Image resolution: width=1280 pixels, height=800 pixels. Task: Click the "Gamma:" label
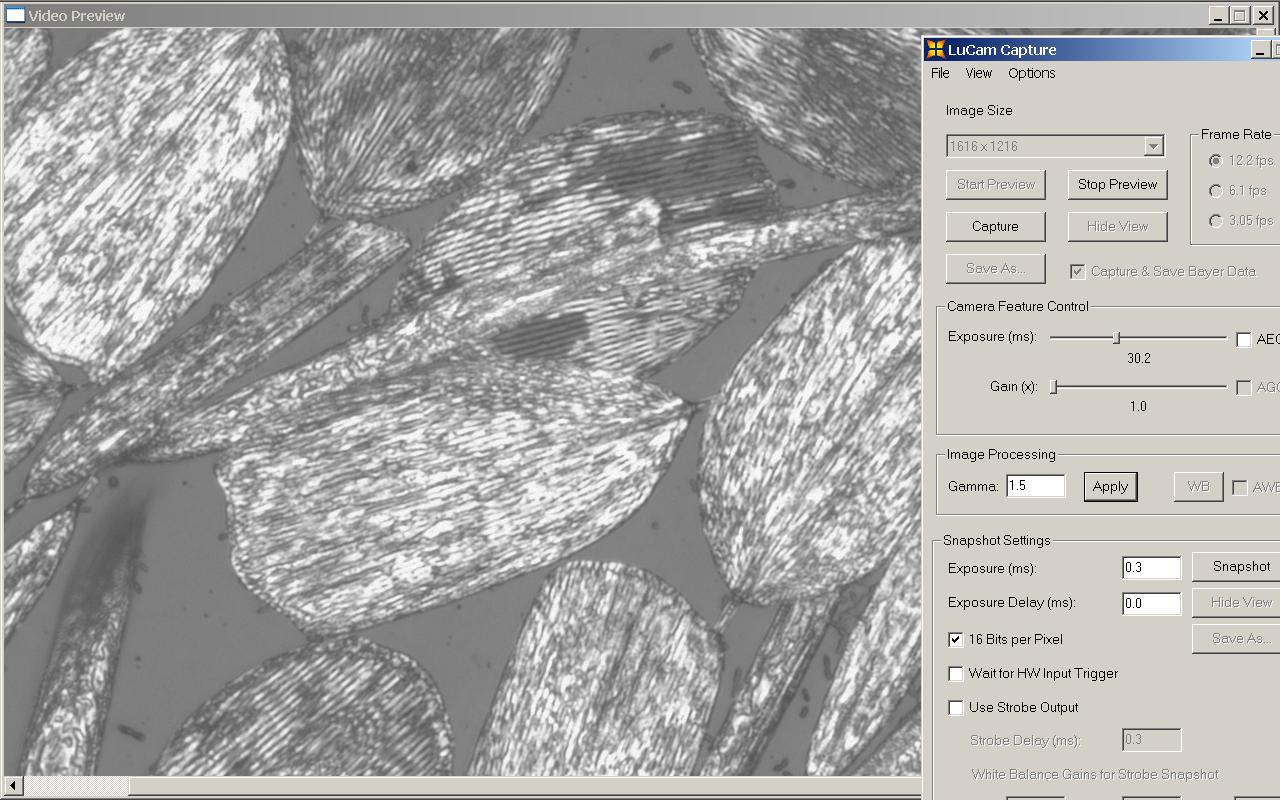(973, 486)
